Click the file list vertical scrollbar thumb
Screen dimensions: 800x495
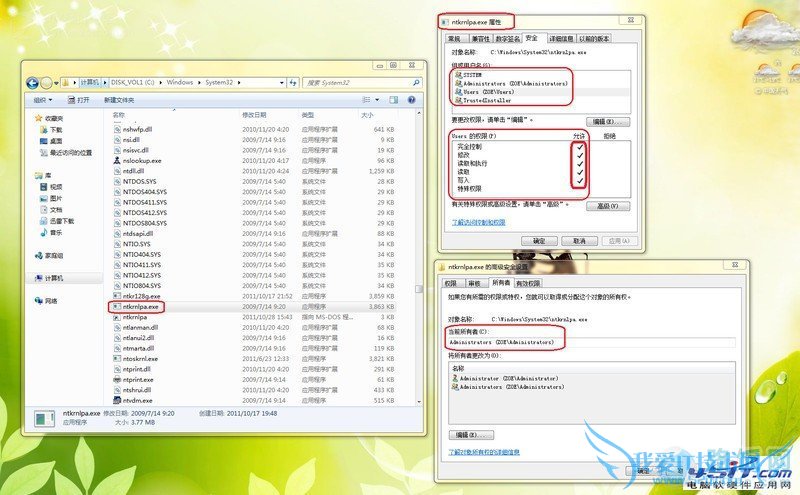pos(419,289)
